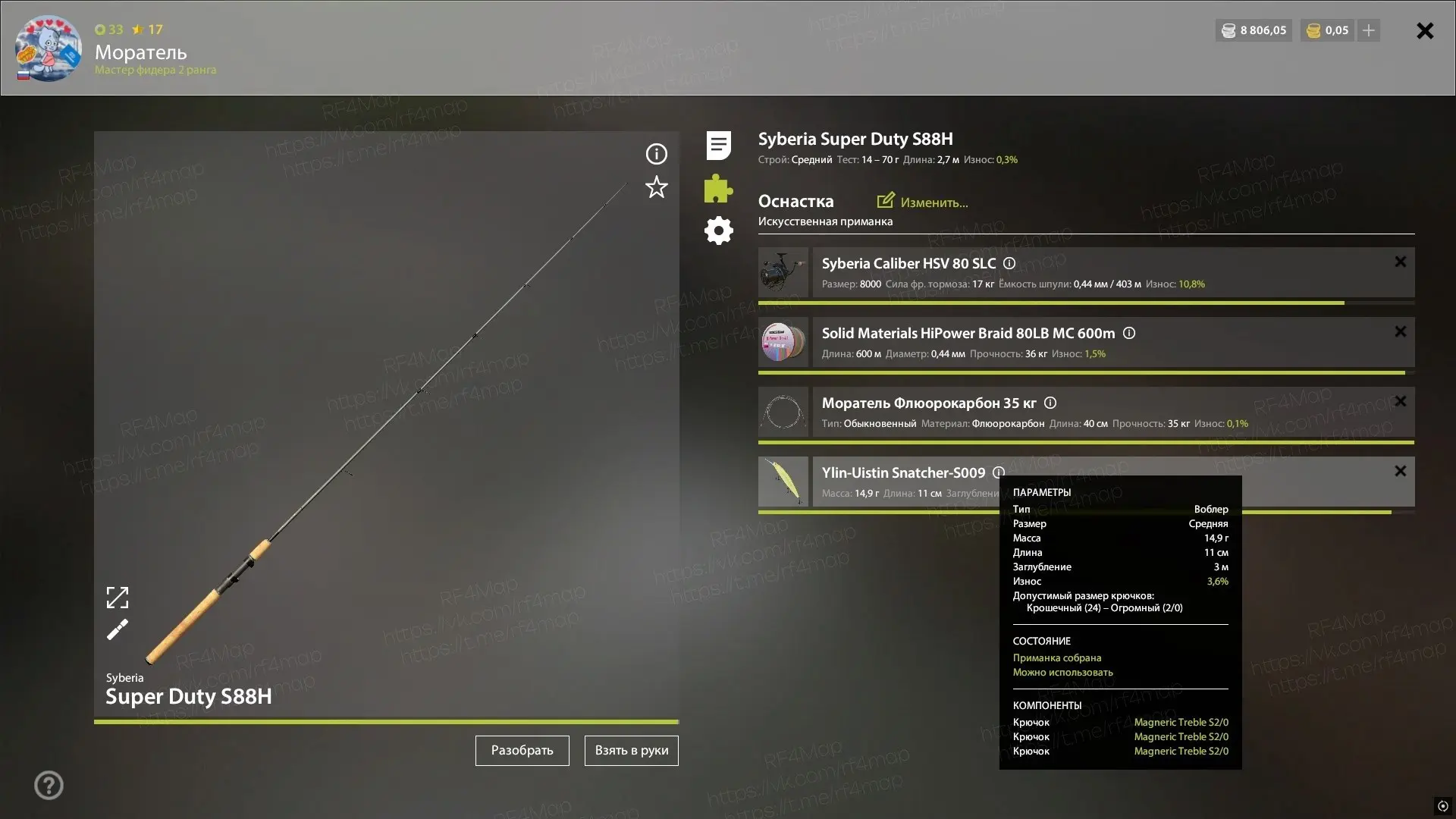Click the star rank 17 indicator

[147, 30]
